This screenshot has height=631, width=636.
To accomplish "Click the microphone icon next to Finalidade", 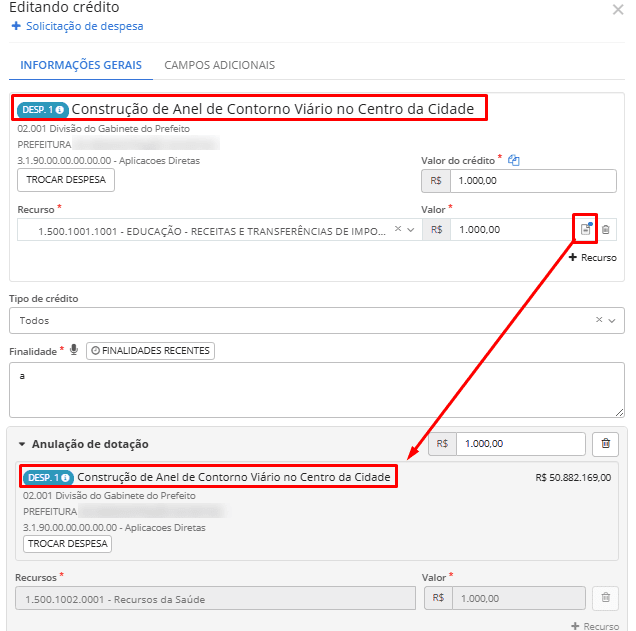I will pyautogui.click(x=73, y=350).
